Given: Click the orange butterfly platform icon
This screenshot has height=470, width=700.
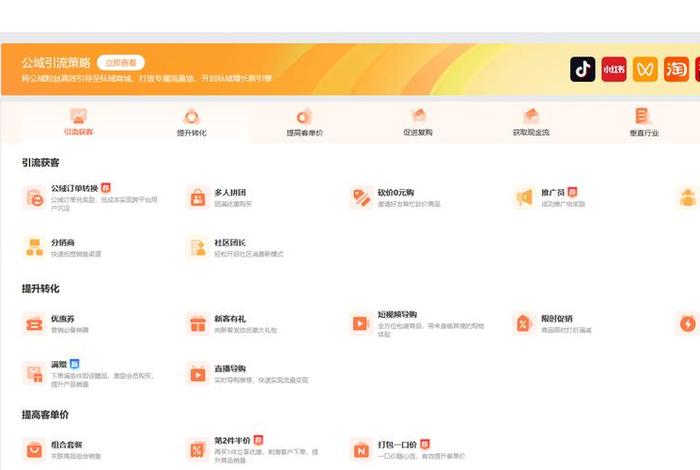Looking at the screenshot, I should 645,69.
